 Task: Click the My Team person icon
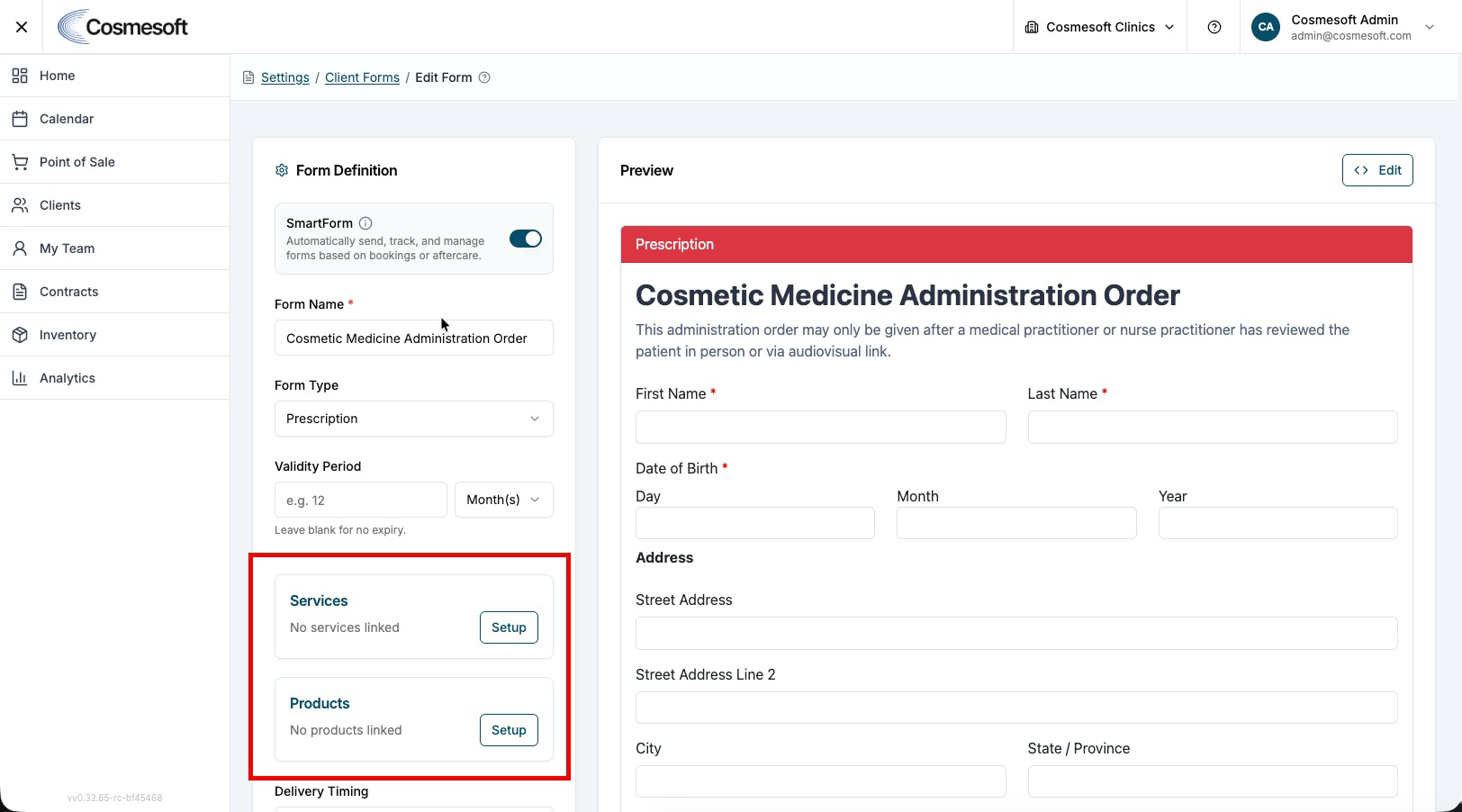pos(20,248)
